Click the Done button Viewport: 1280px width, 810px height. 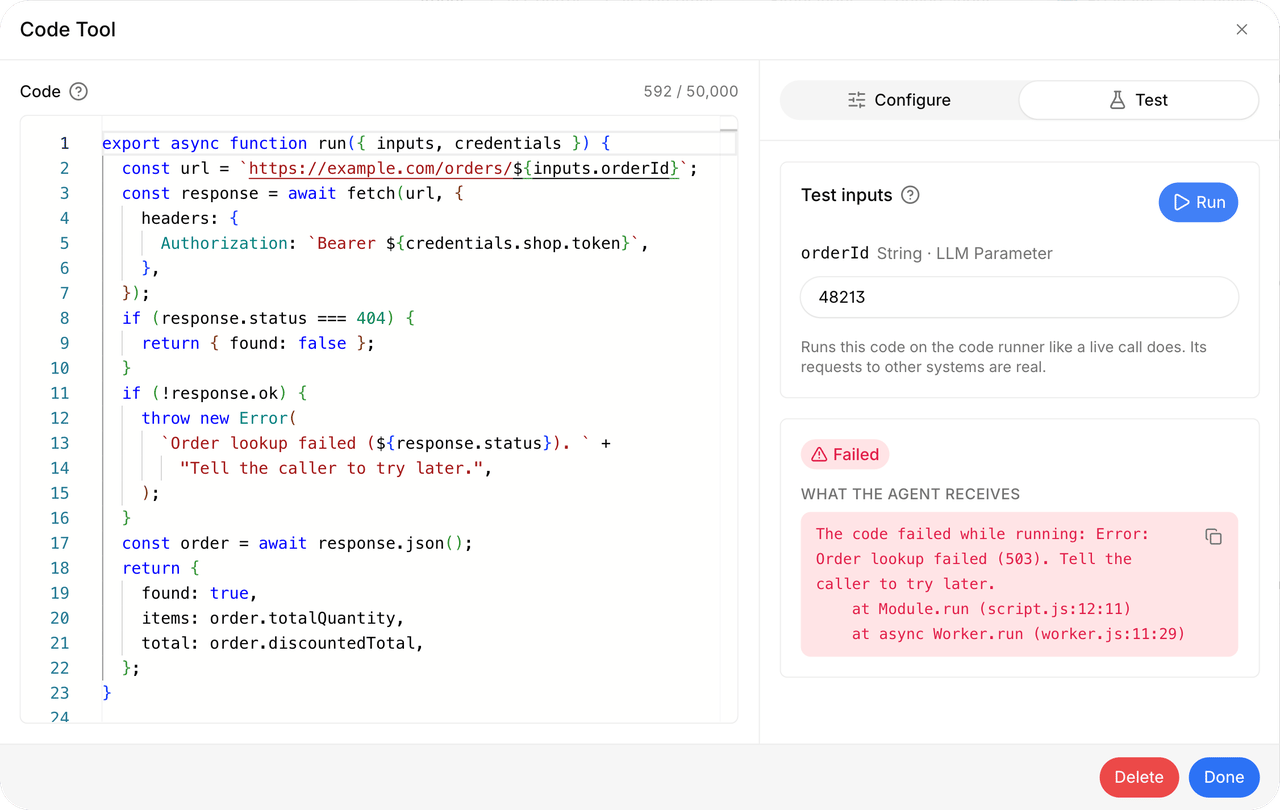click(x=1224, y=777)
